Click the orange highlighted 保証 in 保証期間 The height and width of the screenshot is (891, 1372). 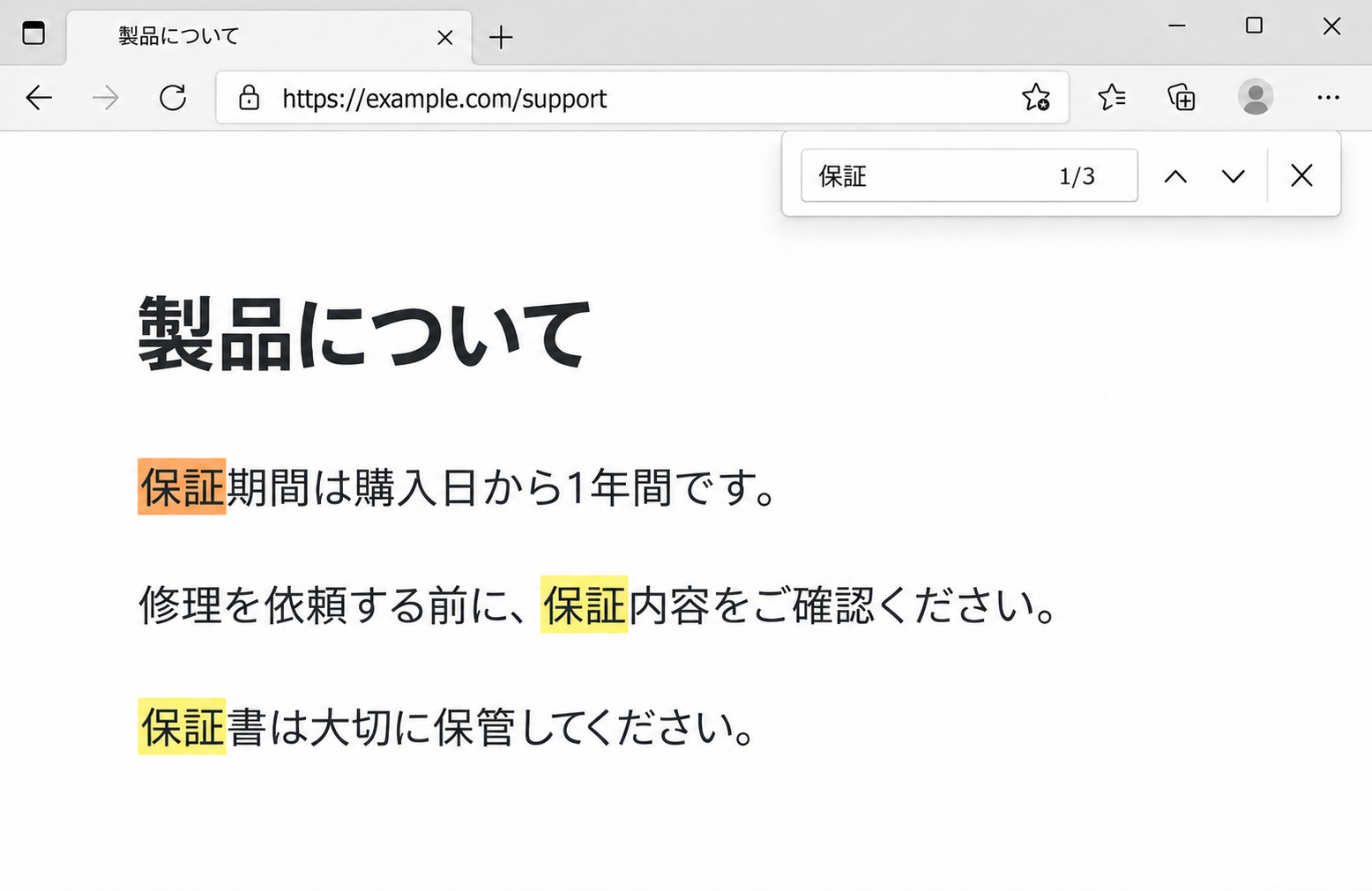click(182, 486)
